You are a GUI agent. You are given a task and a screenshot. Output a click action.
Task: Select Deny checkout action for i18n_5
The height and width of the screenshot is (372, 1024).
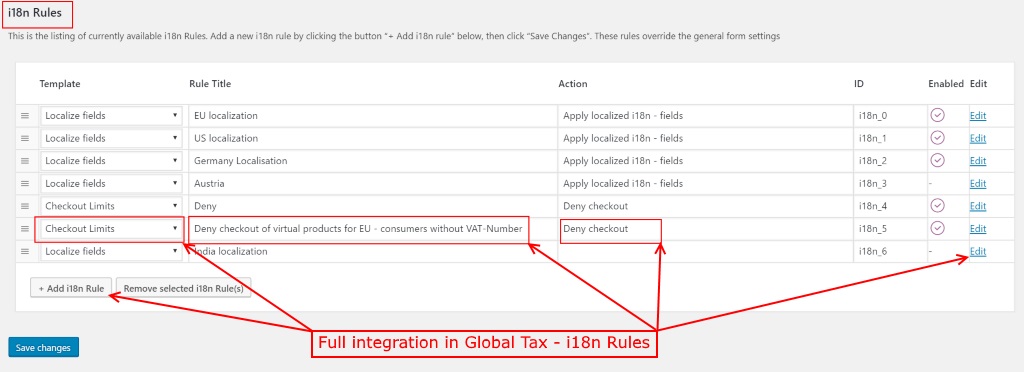(x=705, y=228)
